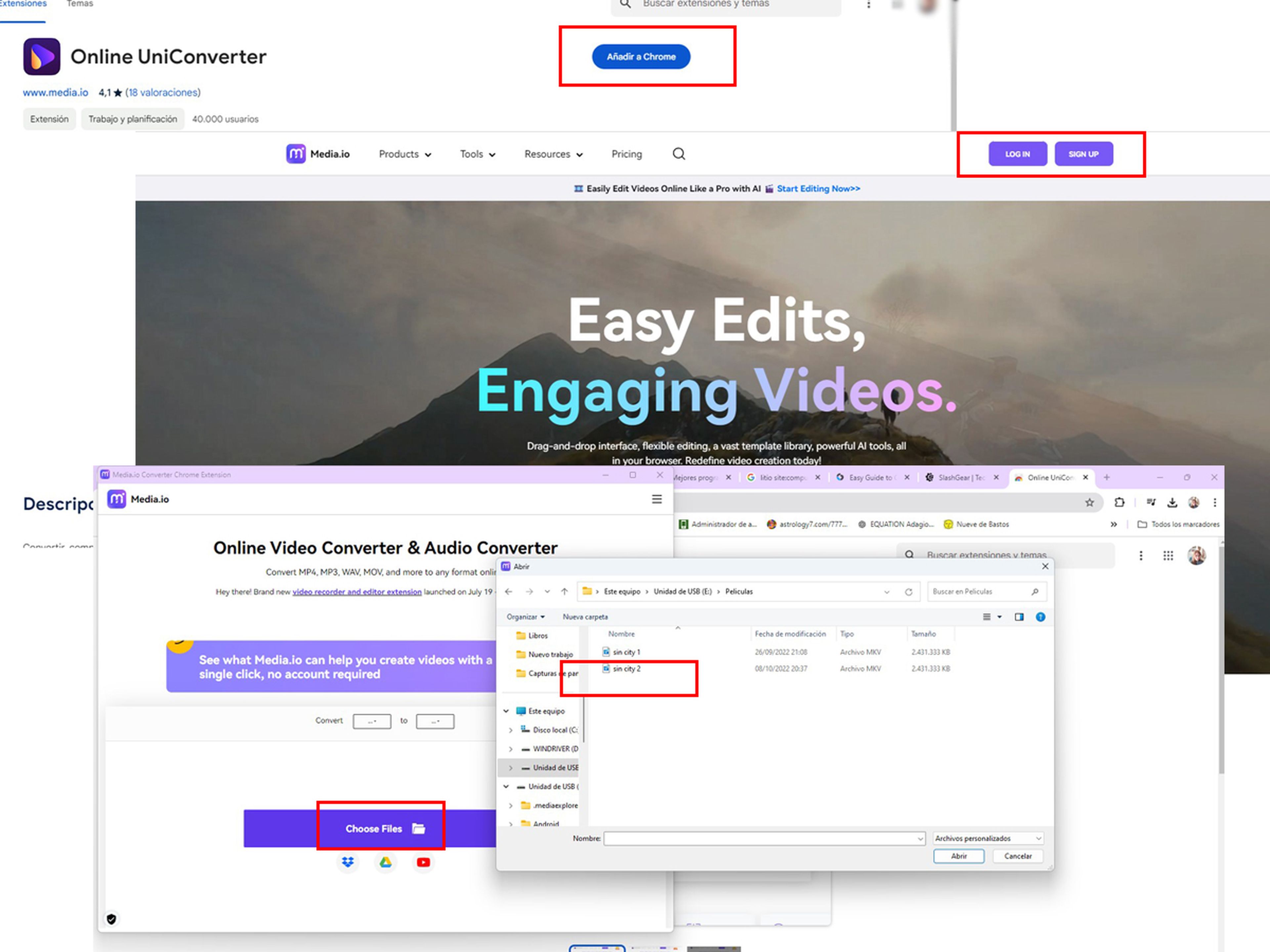Click the Cancelar button
The width and height of the screenshot is (1270, 952).
tap(1018, 856)
